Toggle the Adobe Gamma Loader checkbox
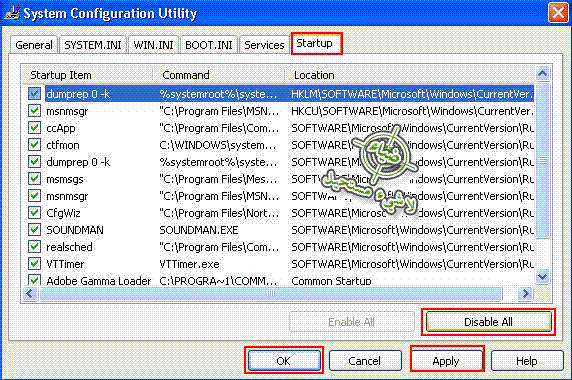 tap(34, 280)
